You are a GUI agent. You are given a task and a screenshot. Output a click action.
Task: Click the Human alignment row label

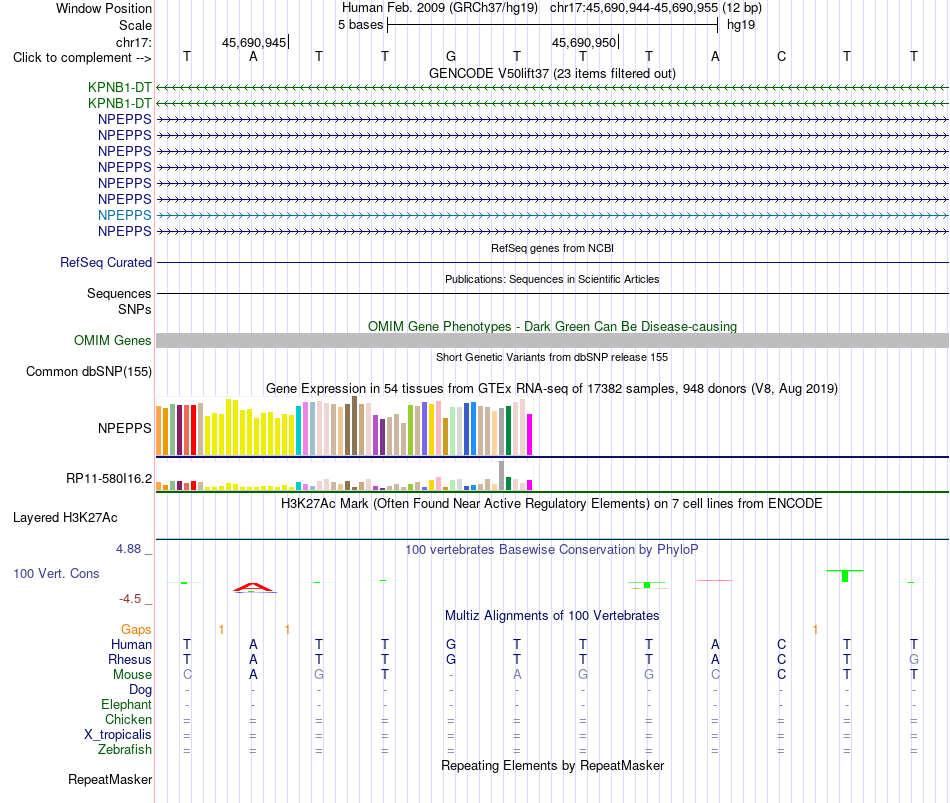pyautogui.click(x=131, y=644)
